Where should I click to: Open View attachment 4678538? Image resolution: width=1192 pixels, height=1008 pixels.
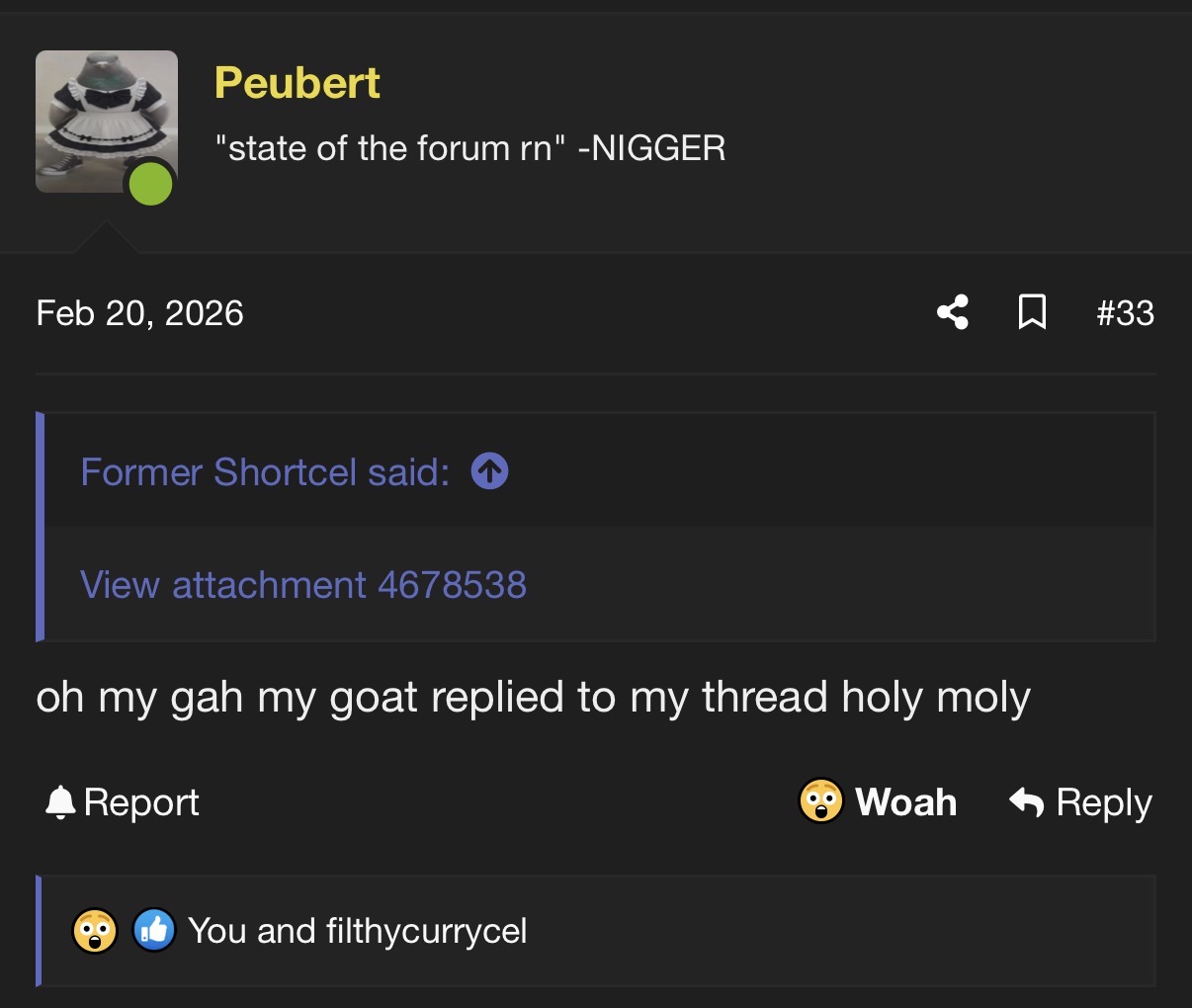303,585
